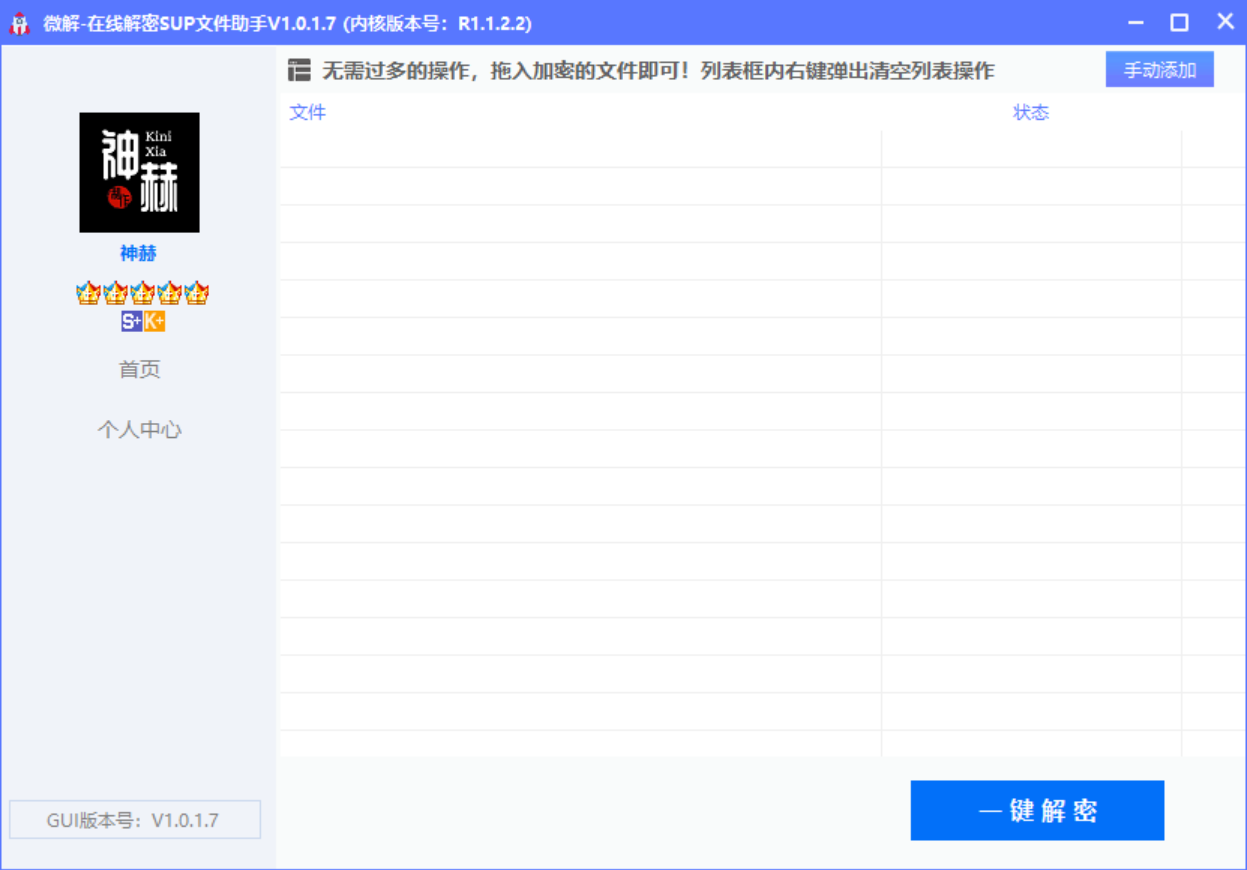
Task: Click the instruction text about dragging encrypted files
Action: [658, 71]
